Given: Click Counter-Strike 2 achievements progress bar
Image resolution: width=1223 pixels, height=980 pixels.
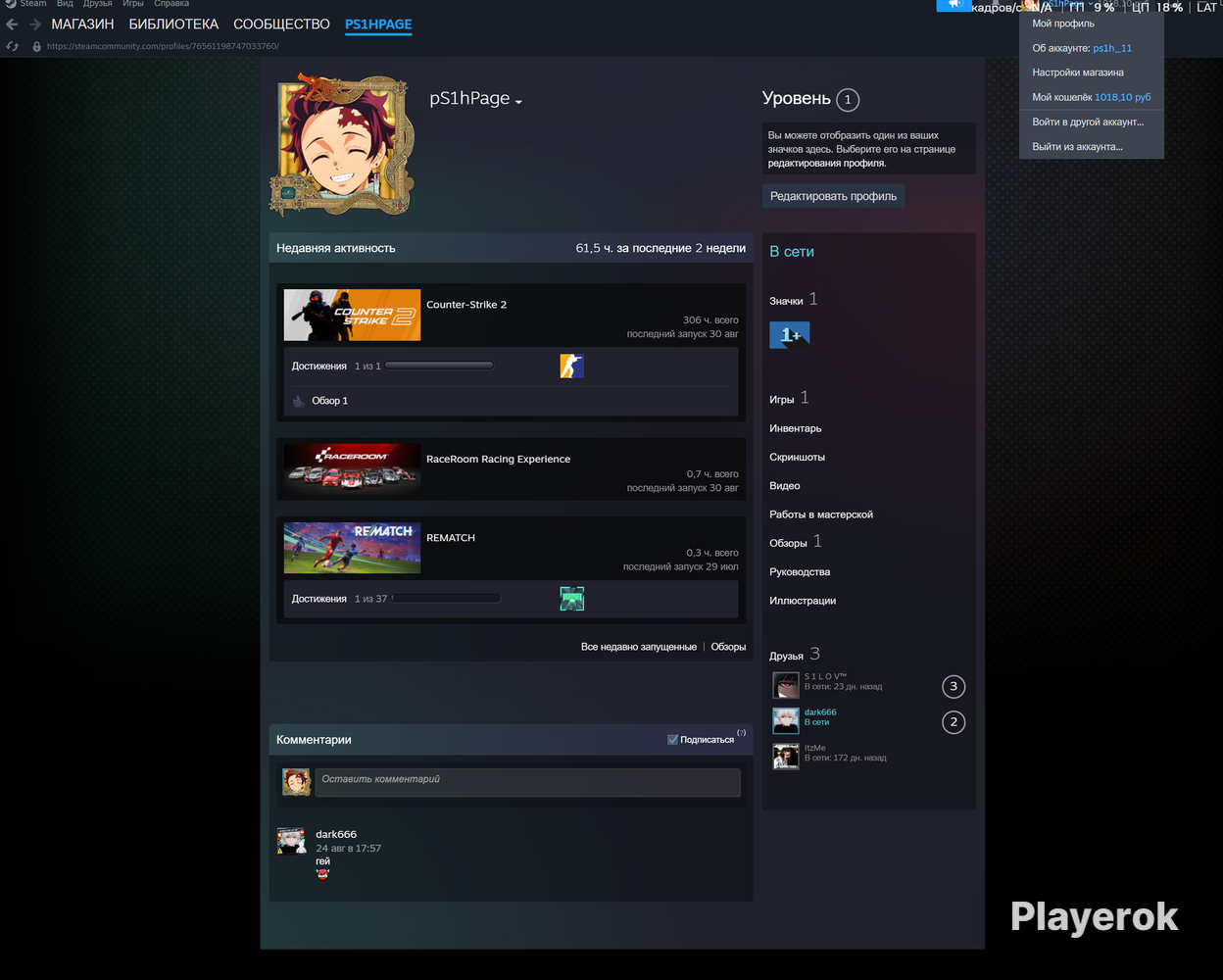Looking at the screenshot, I should pyautogui.click(x=440, y=366).
